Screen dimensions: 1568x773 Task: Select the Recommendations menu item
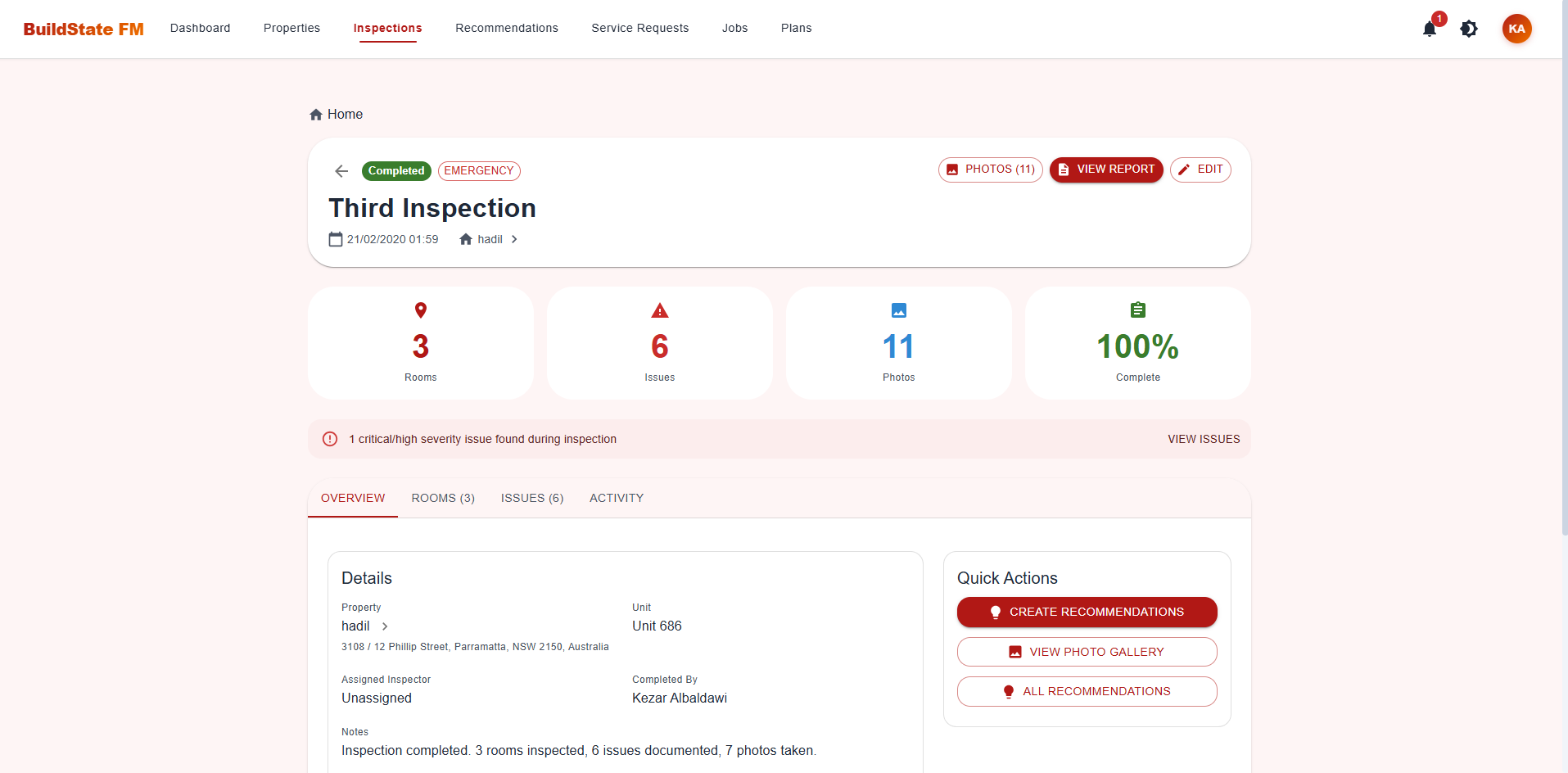pos(506,28)
